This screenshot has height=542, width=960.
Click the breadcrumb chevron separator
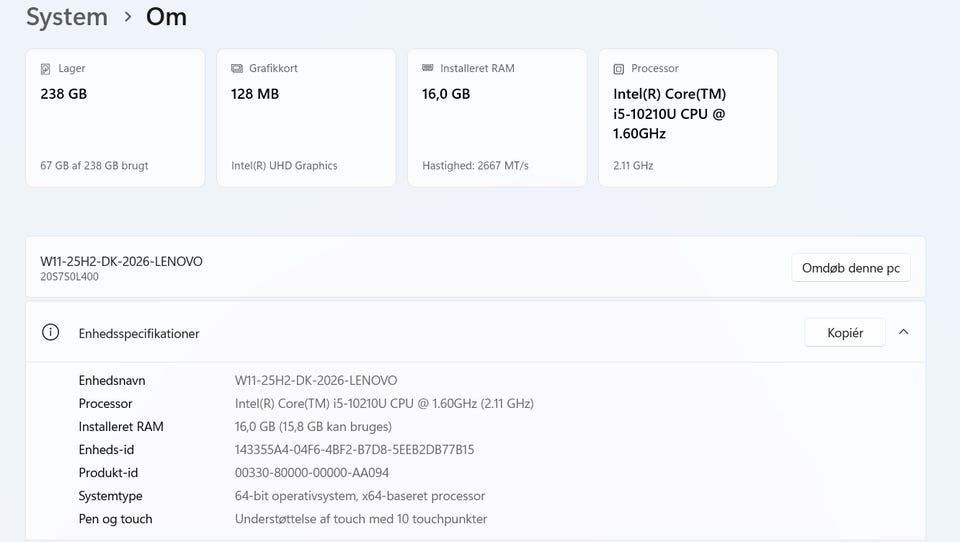[128, 17]
